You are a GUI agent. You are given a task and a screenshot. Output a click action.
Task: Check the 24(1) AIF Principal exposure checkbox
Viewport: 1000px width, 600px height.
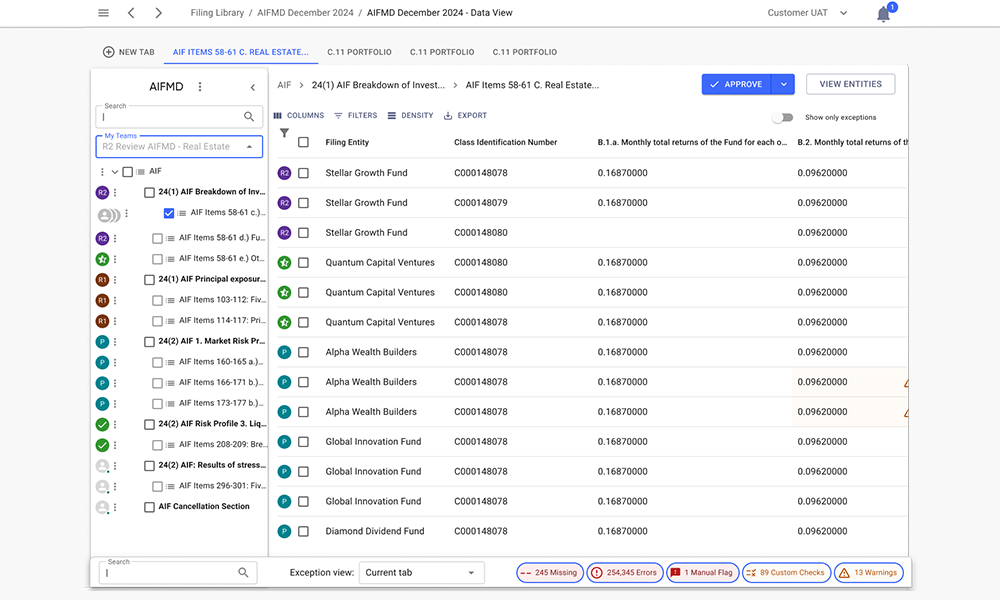pyautogui.click(x=149, y=280)
